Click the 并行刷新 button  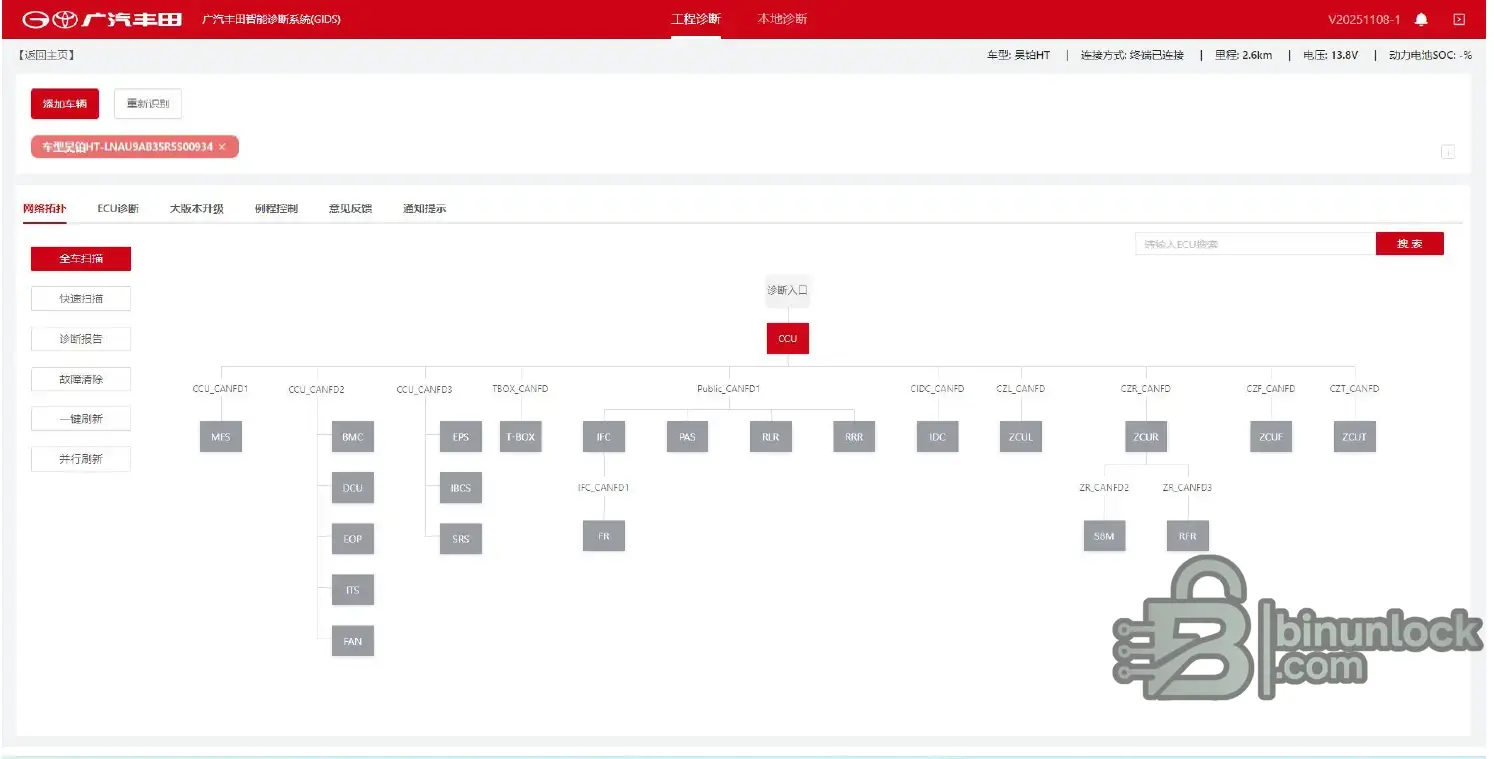pyautogui.click(x=81, y=459)
